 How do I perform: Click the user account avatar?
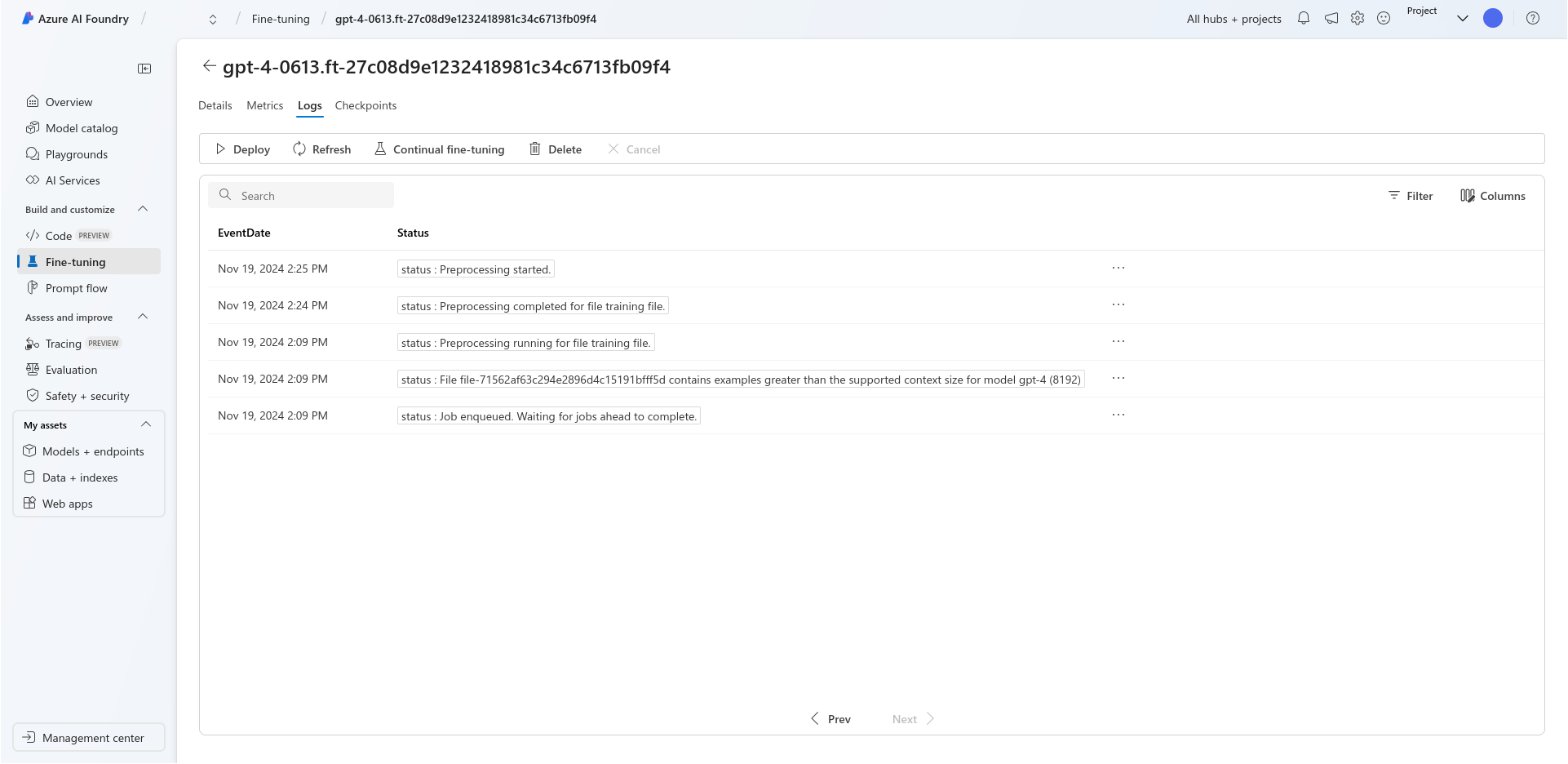coord(1493,18)
